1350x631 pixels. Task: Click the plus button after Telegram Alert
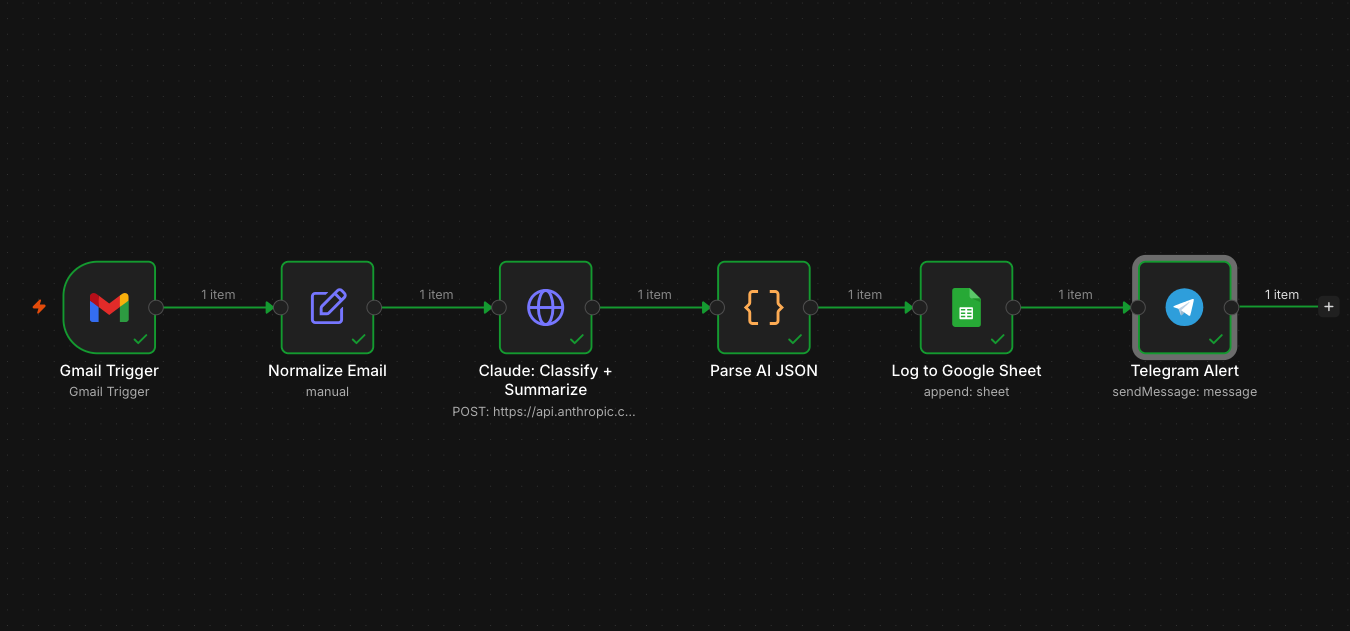coord(1329,307)
